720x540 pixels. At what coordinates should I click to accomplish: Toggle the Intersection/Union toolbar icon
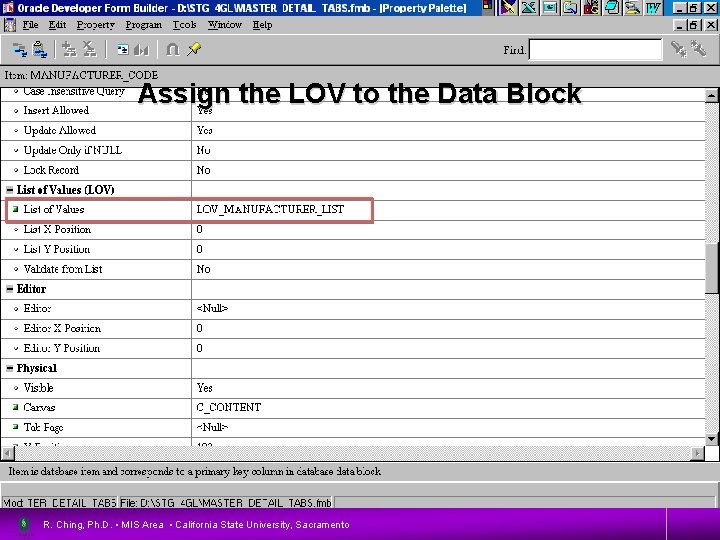point(172,50)
